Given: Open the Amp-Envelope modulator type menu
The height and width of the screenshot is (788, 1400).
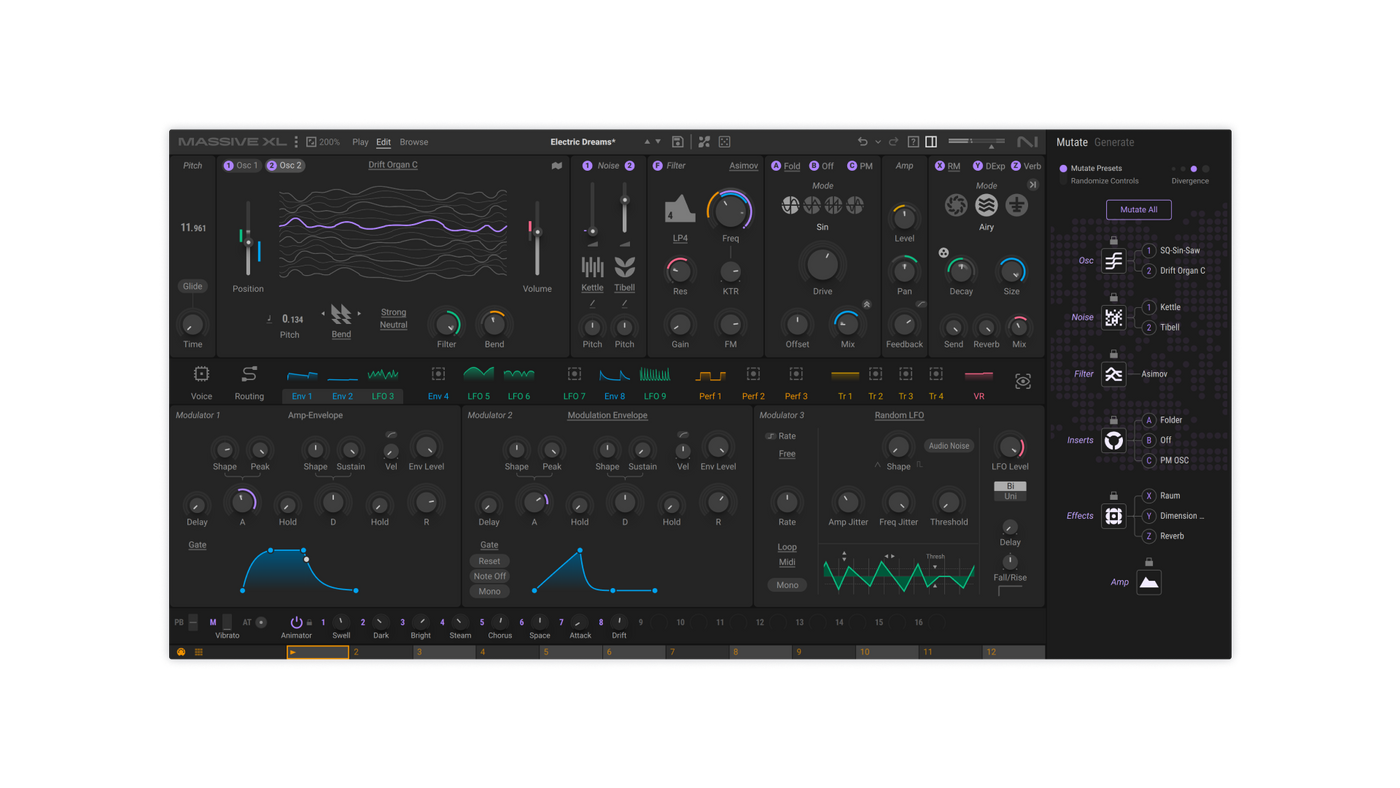Looking at the screenshot, I should click(x=315, y=415).
